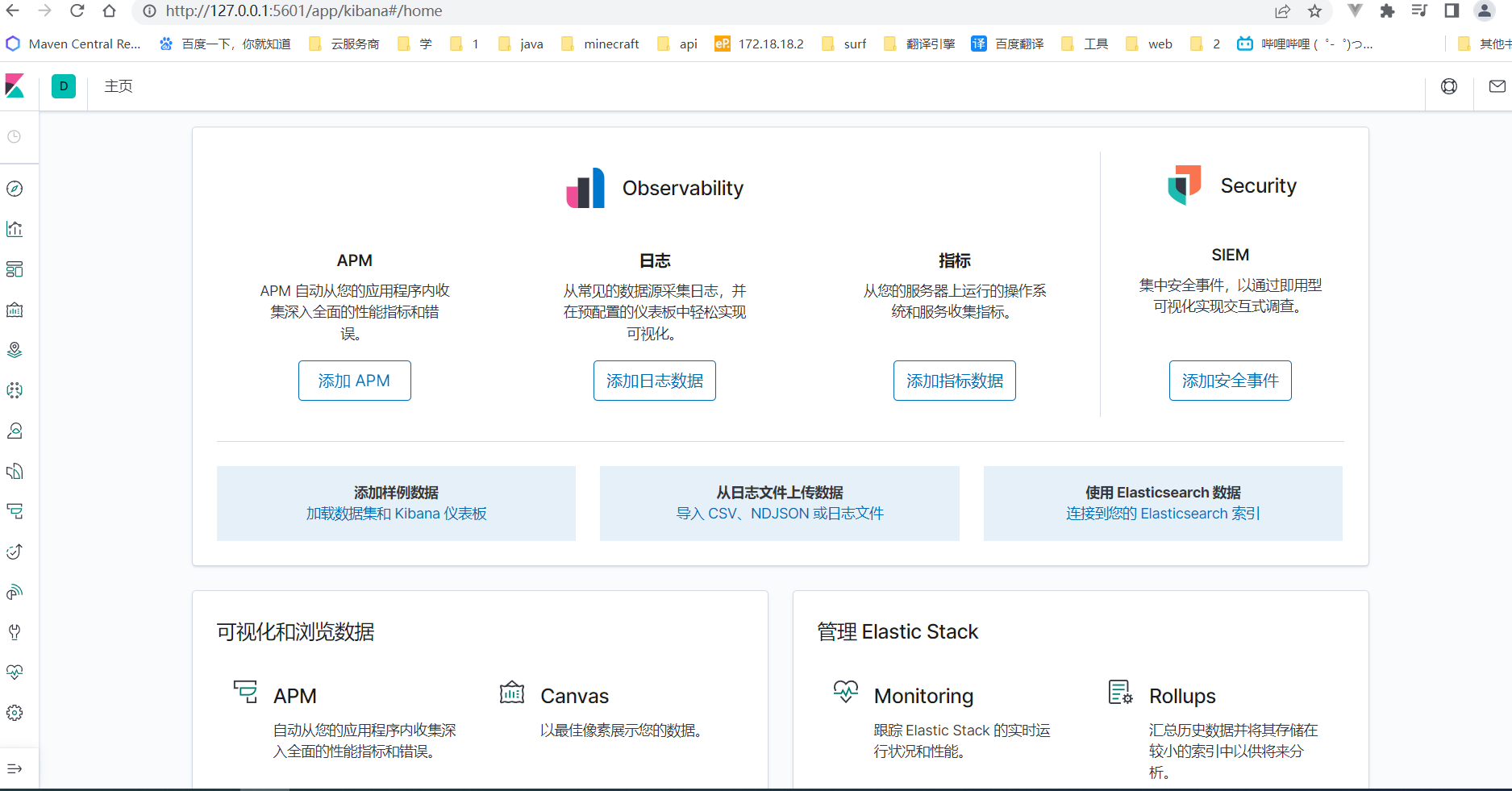Image resolution: width=1512 pixels, height=791 pixels.
Task: Open the newsfeed mail icon
Action: click(x=1497, y=86)
